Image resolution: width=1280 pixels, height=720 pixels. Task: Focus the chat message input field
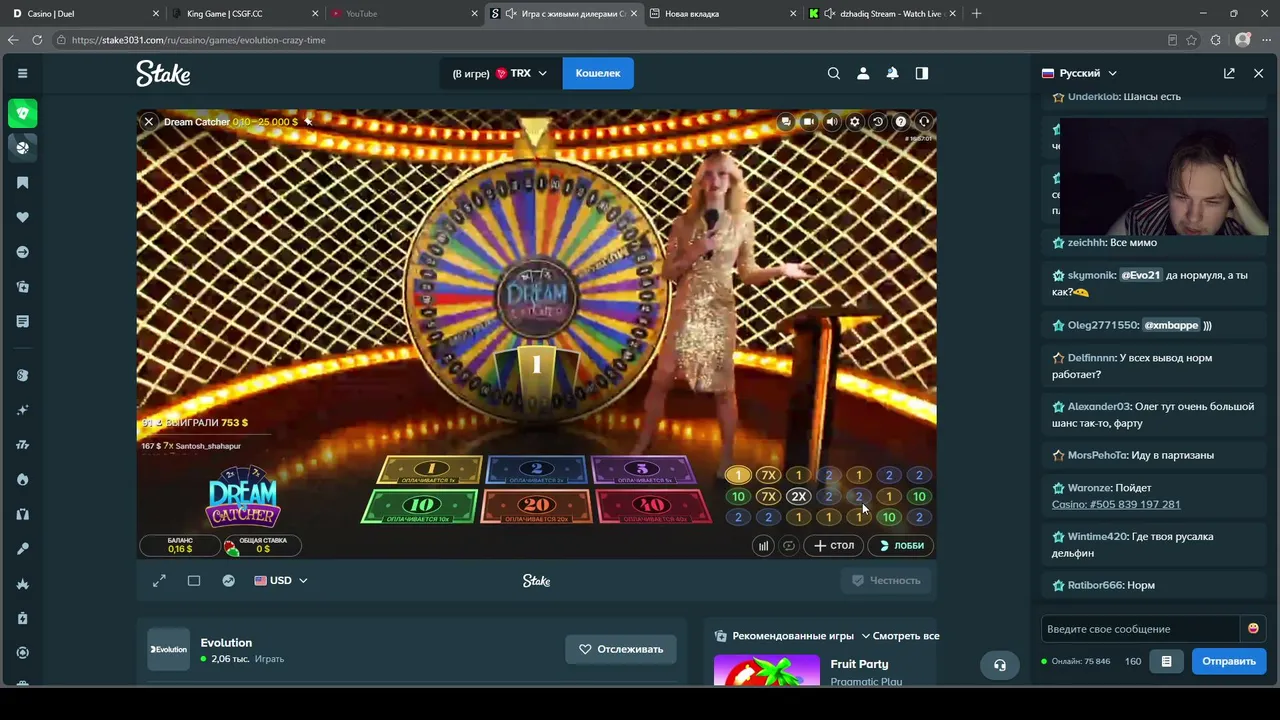[x=1140, y=629]
